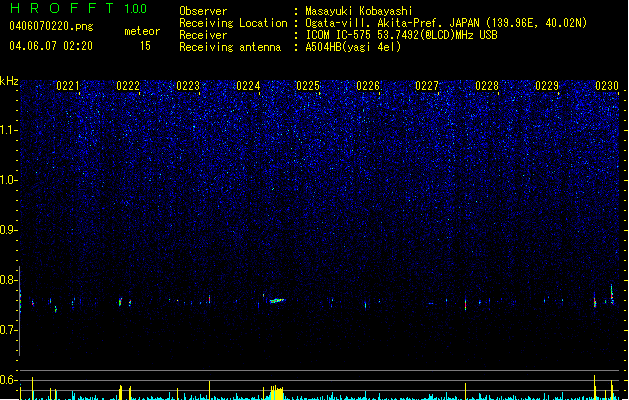This screenshot has width=629, height=400.
Task: Click the 1.1 kHz axis tick label
Action: tap(9, 130)
